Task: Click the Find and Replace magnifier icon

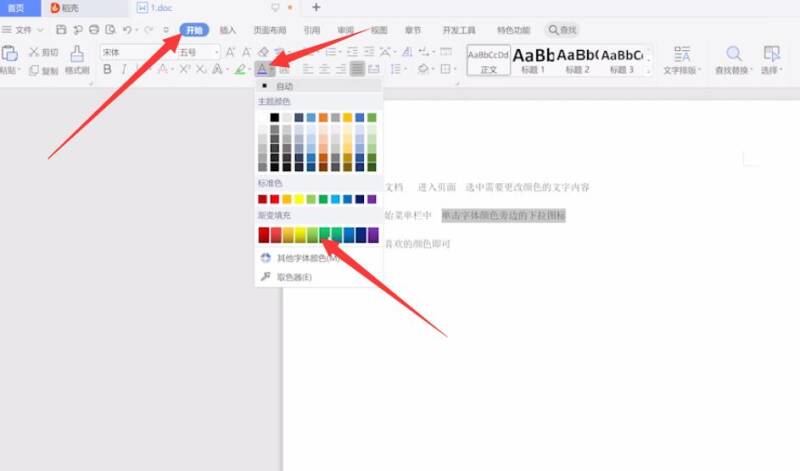Action: click(x=734, y=54)
